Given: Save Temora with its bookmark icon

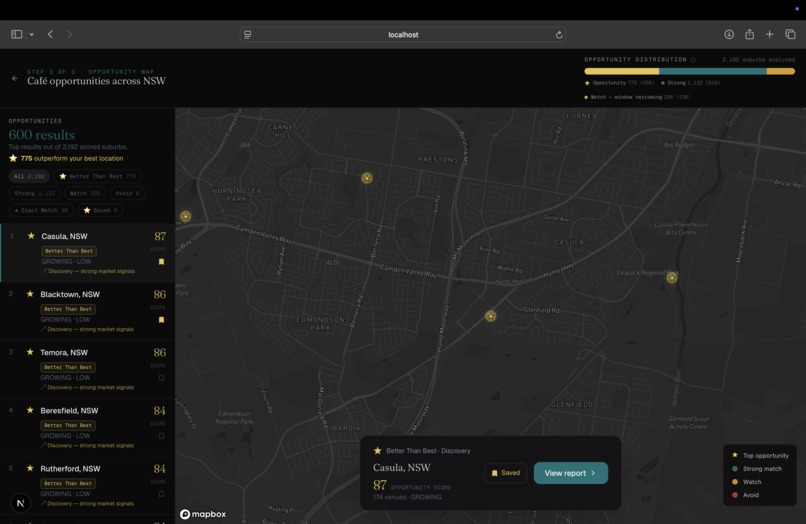Looking at the screenshot, I should [161, 378].
